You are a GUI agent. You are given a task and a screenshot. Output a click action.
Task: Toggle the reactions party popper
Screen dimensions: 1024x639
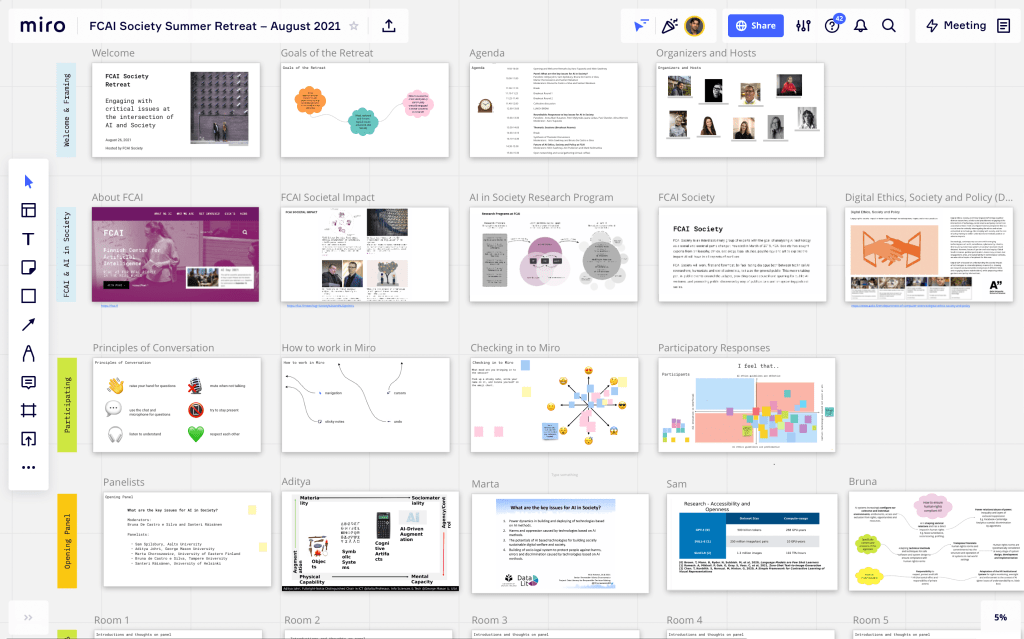coord(669,26)
